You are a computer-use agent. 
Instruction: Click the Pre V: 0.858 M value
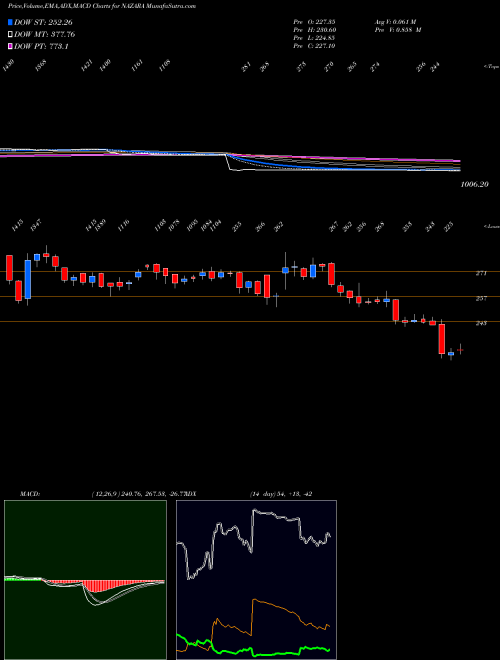tap(397, 30)
